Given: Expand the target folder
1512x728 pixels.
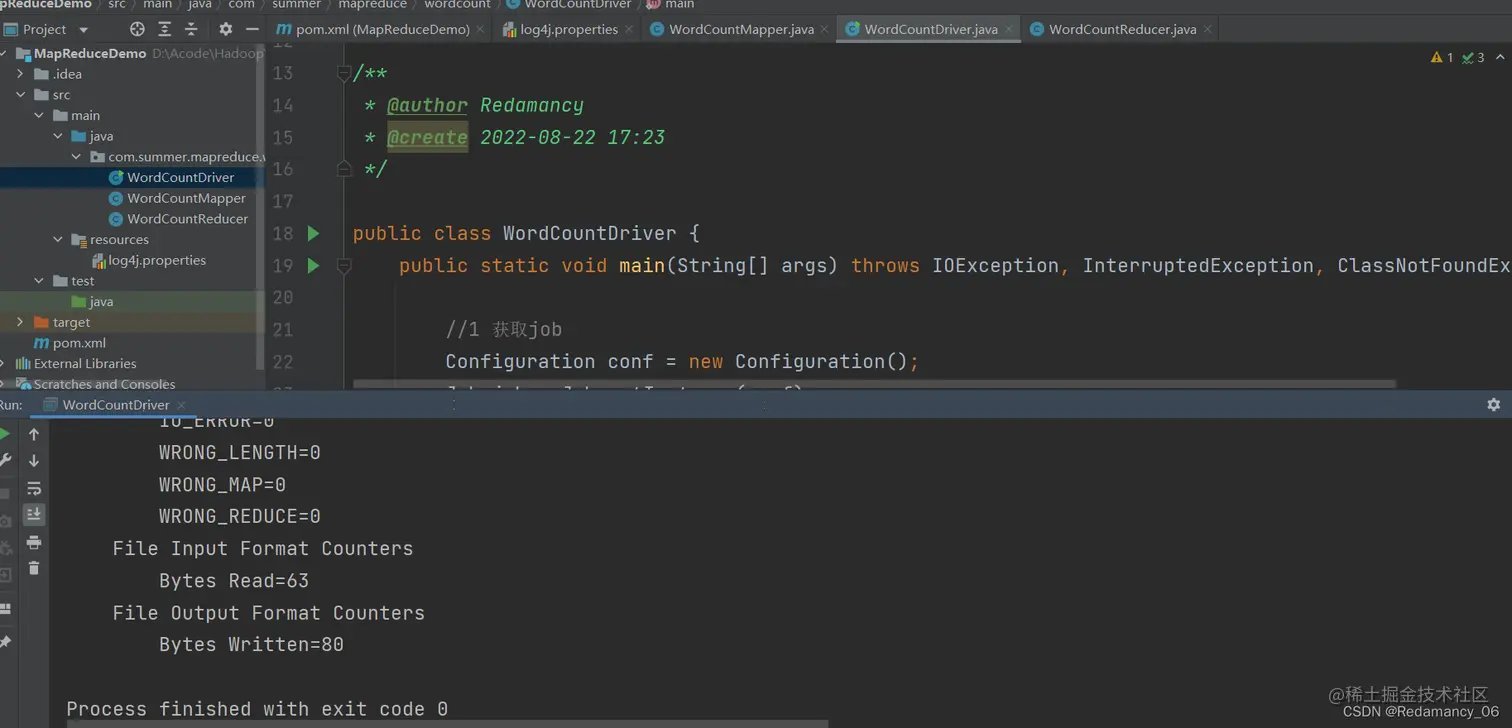Looking at the screenshot, I should (20, 322).
